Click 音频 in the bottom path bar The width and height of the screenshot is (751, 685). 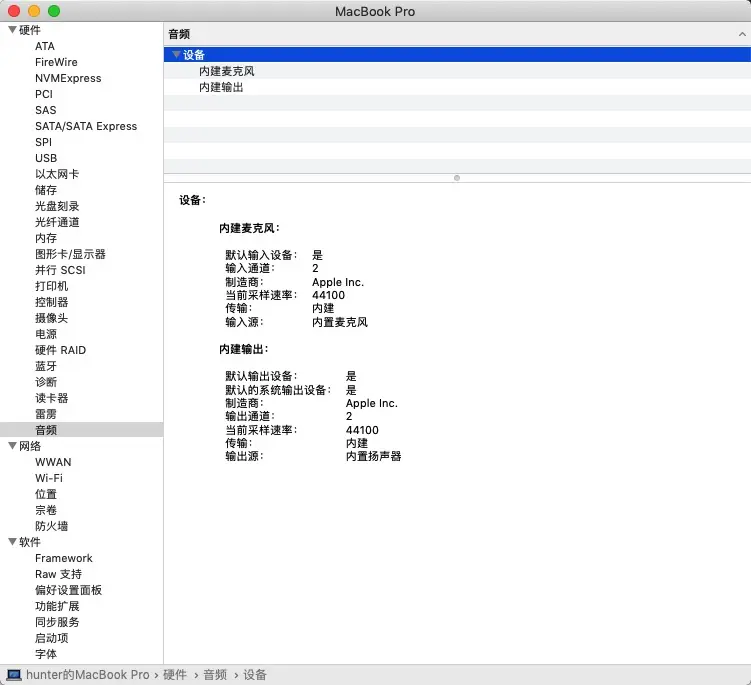coord(215,675)
